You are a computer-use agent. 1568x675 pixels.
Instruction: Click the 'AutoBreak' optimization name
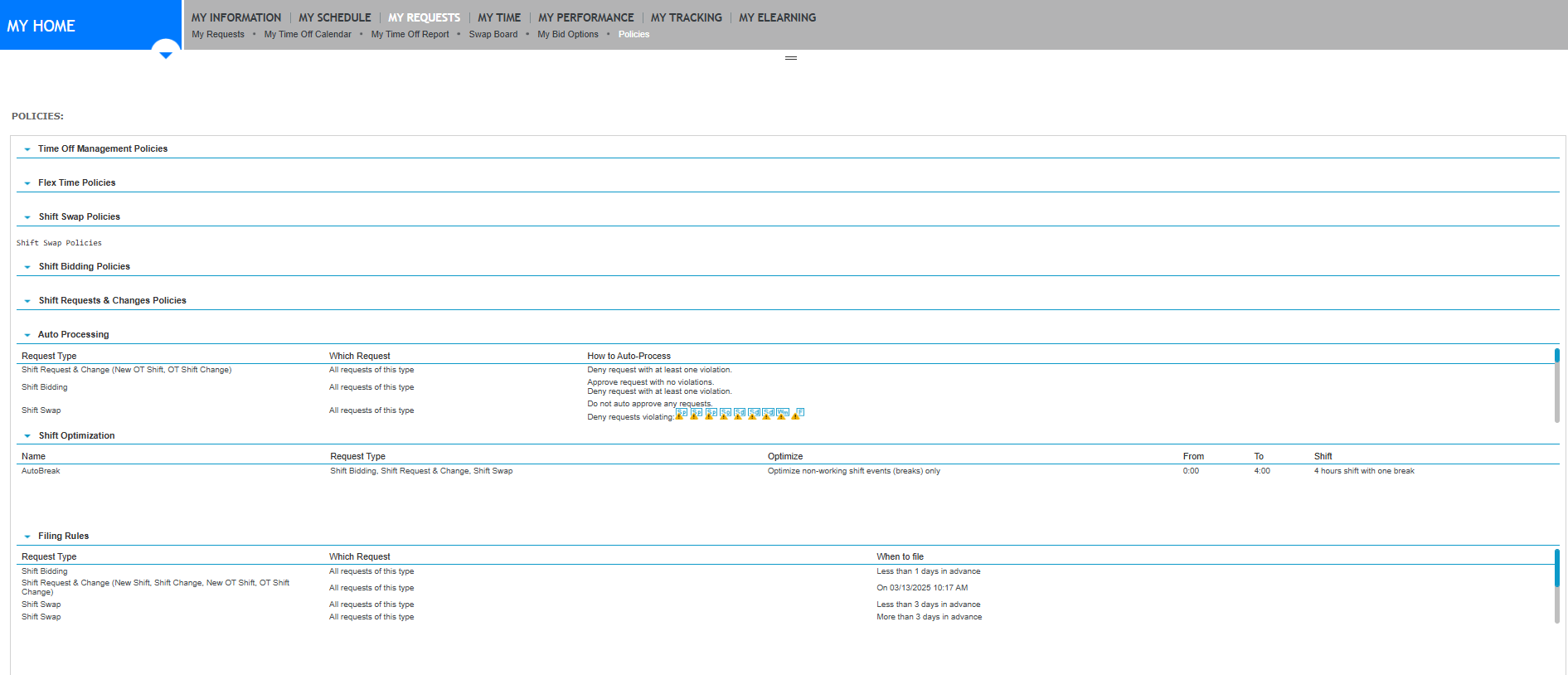(41, 471)
